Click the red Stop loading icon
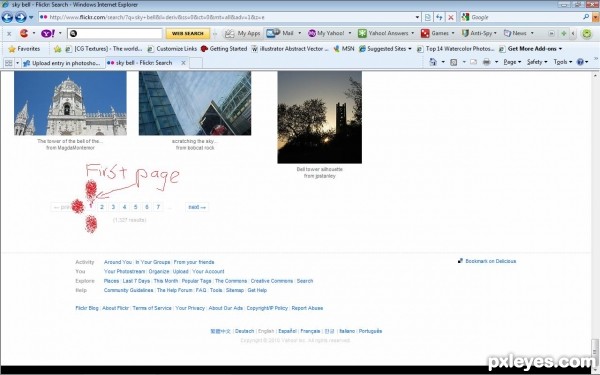The image size is (600, 375). click(451, 17)
